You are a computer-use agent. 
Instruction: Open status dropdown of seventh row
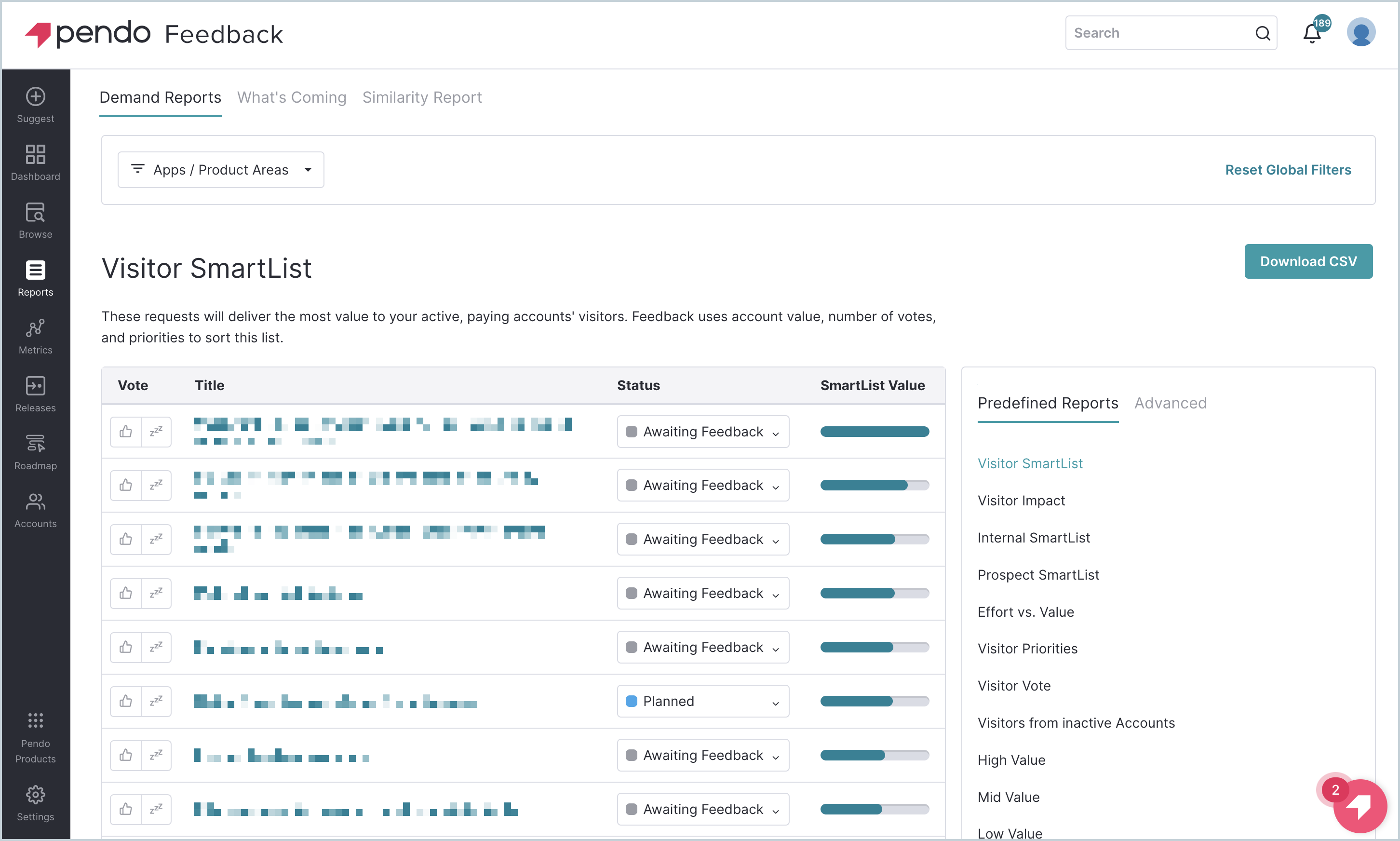click(x=702, y=756)
